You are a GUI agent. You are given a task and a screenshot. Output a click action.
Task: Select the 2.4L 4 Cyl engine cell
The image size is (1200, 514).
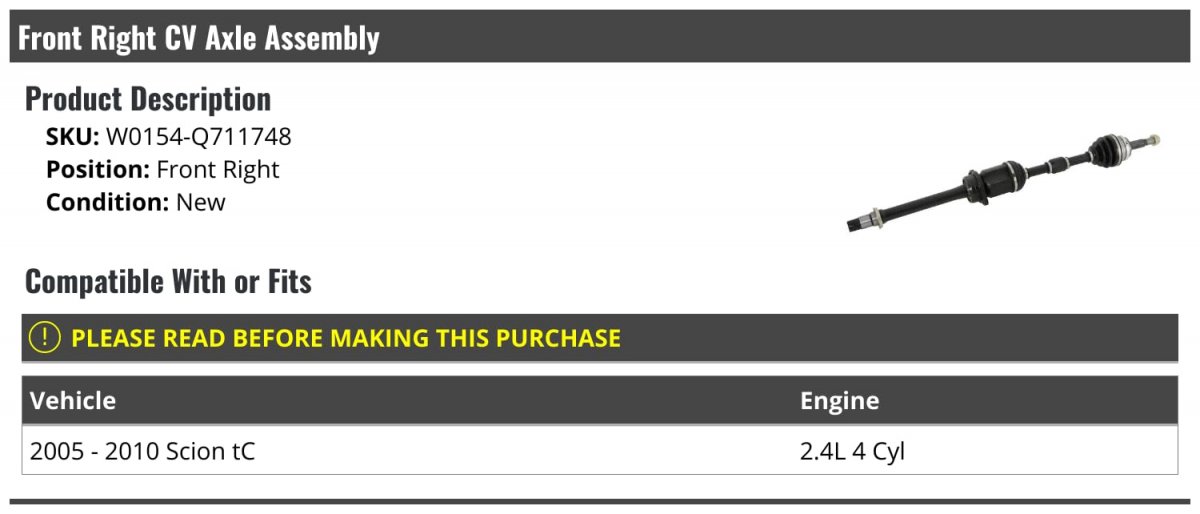[852, 451]
